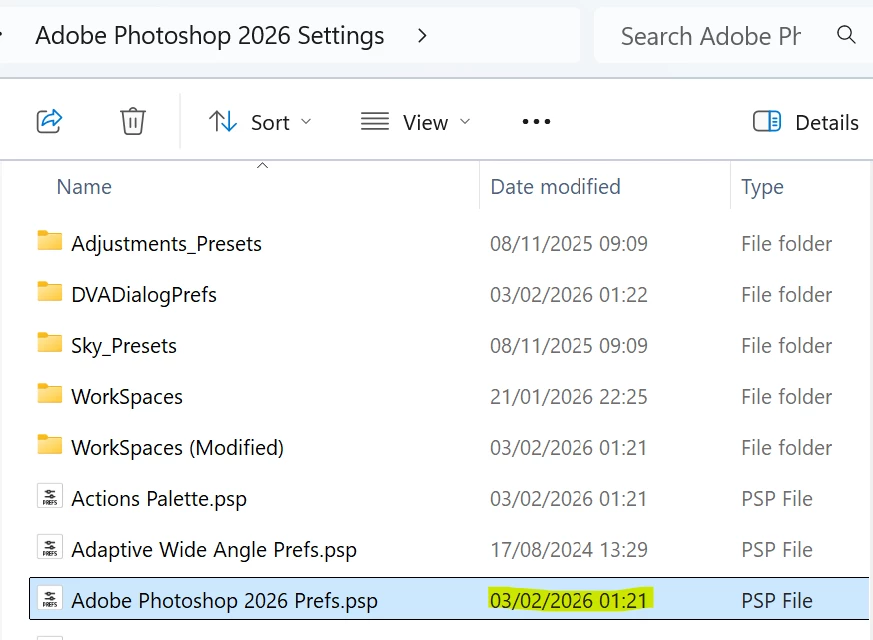Sort by the Date modified column

pos(555,187)
